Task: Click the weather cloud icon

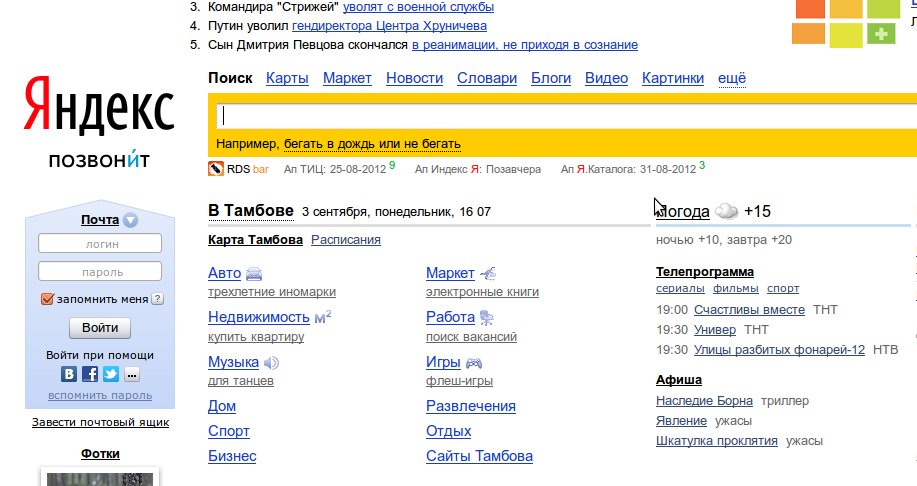Action: [x=727, y=212]
